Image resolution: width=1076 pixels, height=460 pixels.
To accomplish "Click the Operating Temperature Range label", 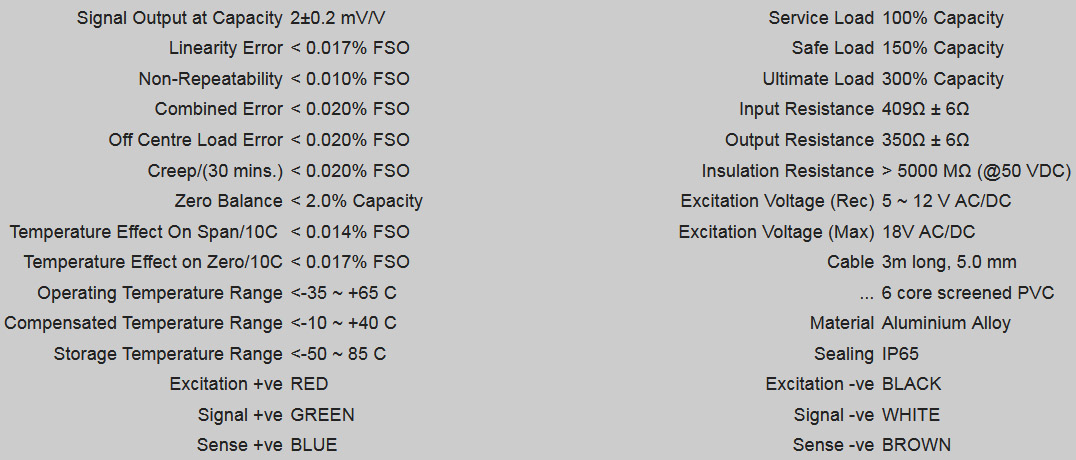I will pyautogui.click(x=160, y=293).
